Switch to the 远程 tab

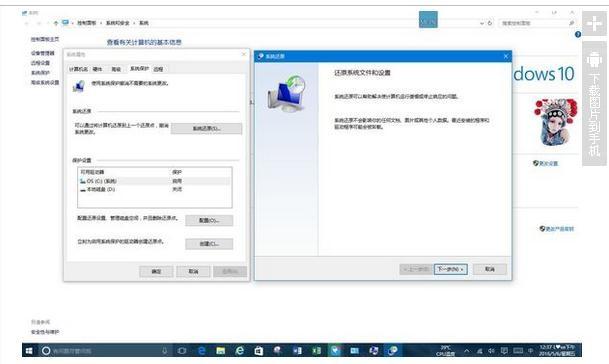click(158, 69)
